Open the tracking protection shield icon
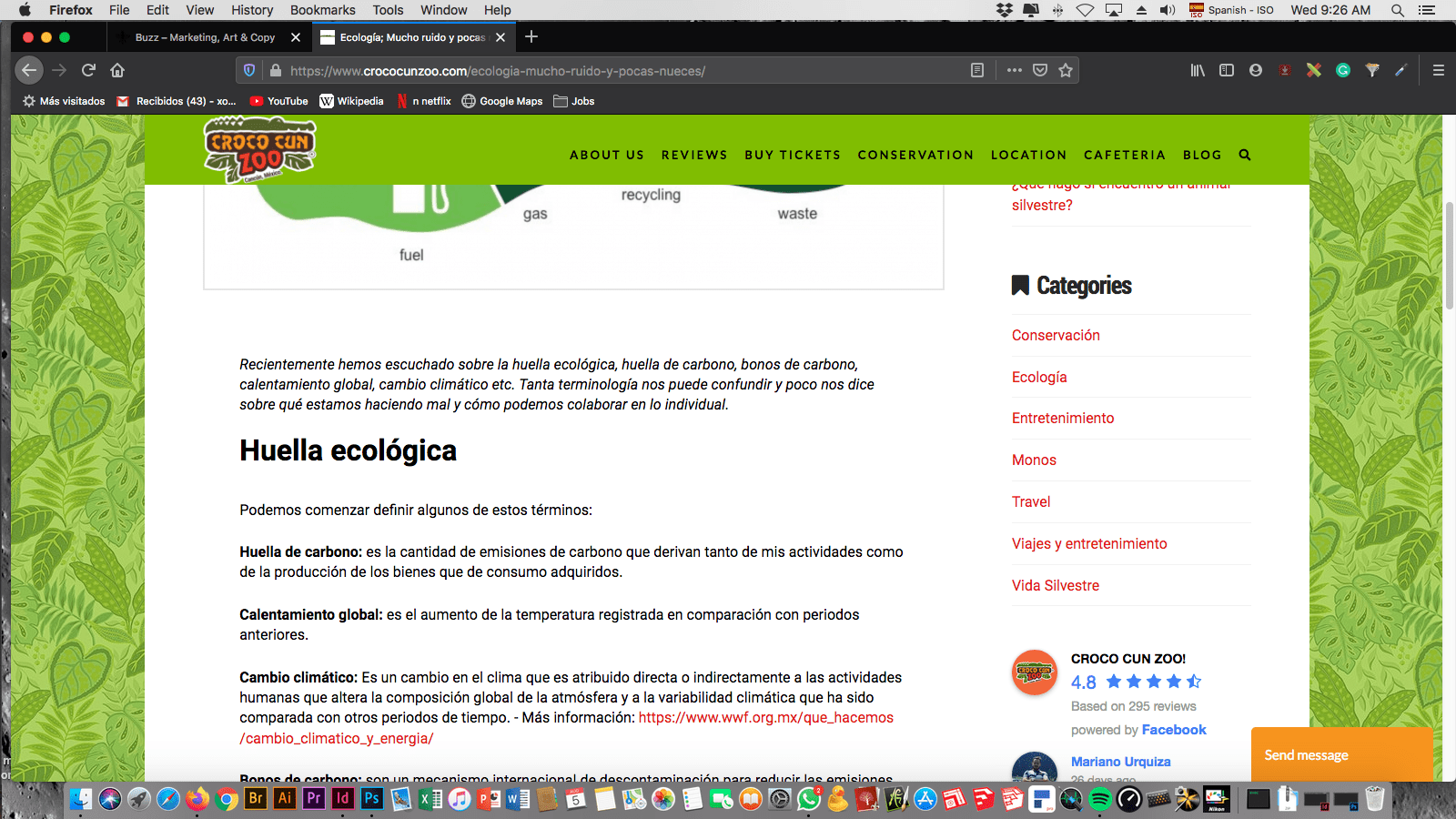1456x819 pixels. click(249, 70)
